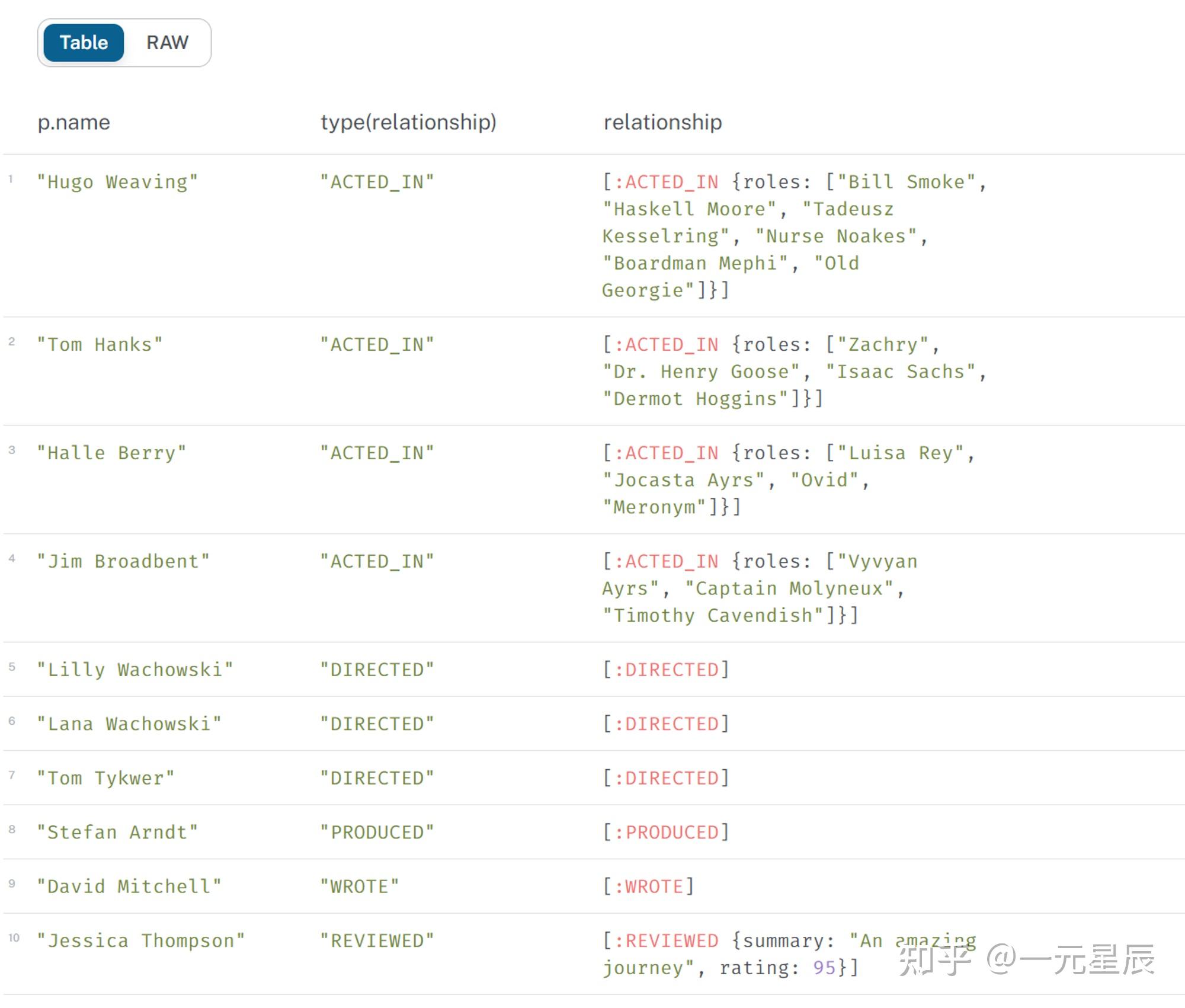Select the "Hugo Weaving" name cell
This screenshot has width=1185, height=1008.
(x=118, y=182)
